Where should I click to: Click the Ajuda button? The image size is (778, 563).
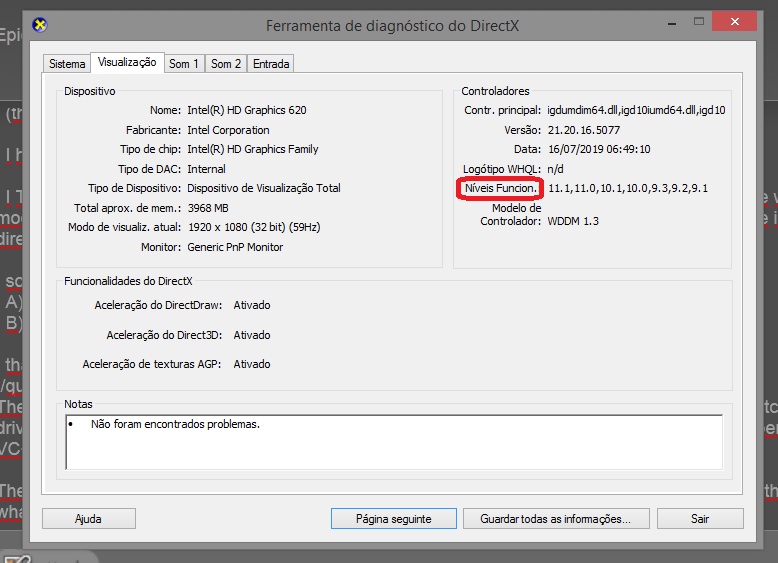tap(88, 519)
